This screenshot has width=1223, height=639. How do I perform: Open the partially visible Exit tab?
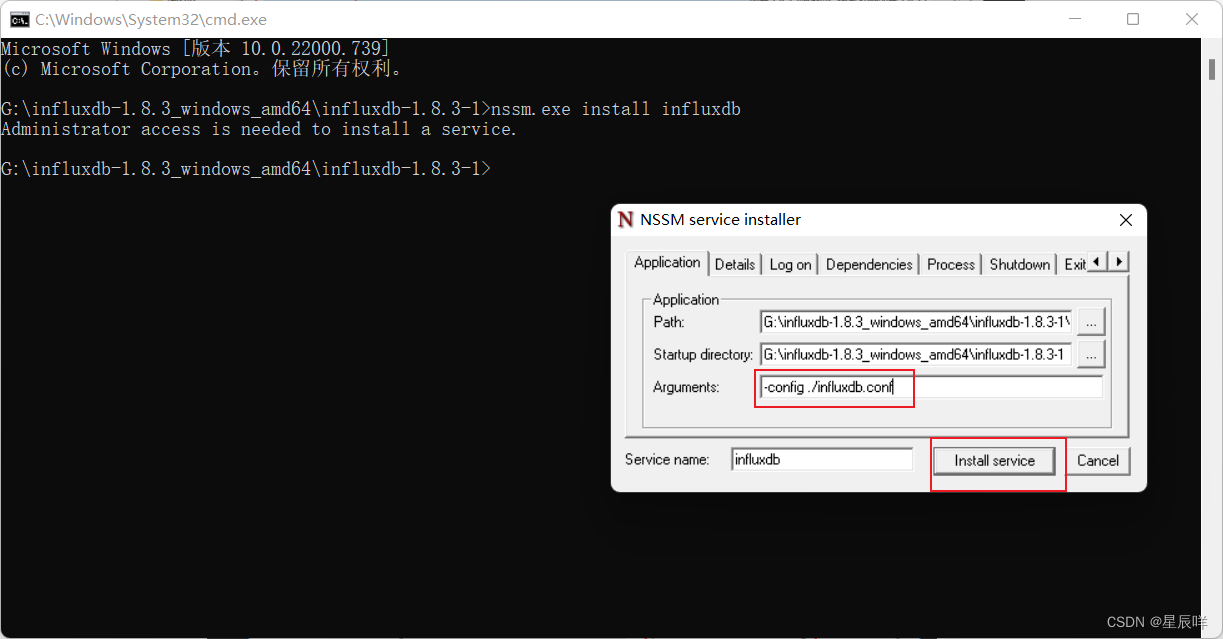click(x=1074, y=264)
